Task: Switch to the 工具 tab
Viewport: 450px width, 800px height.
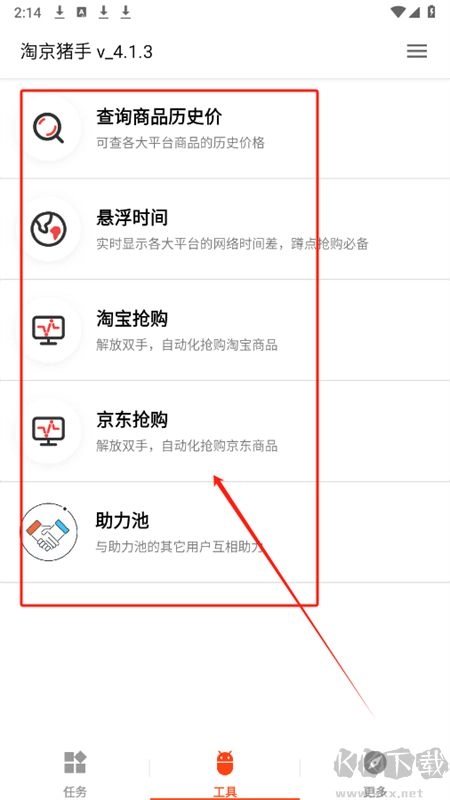Action: pyautogui.click(x=225, y=773)
